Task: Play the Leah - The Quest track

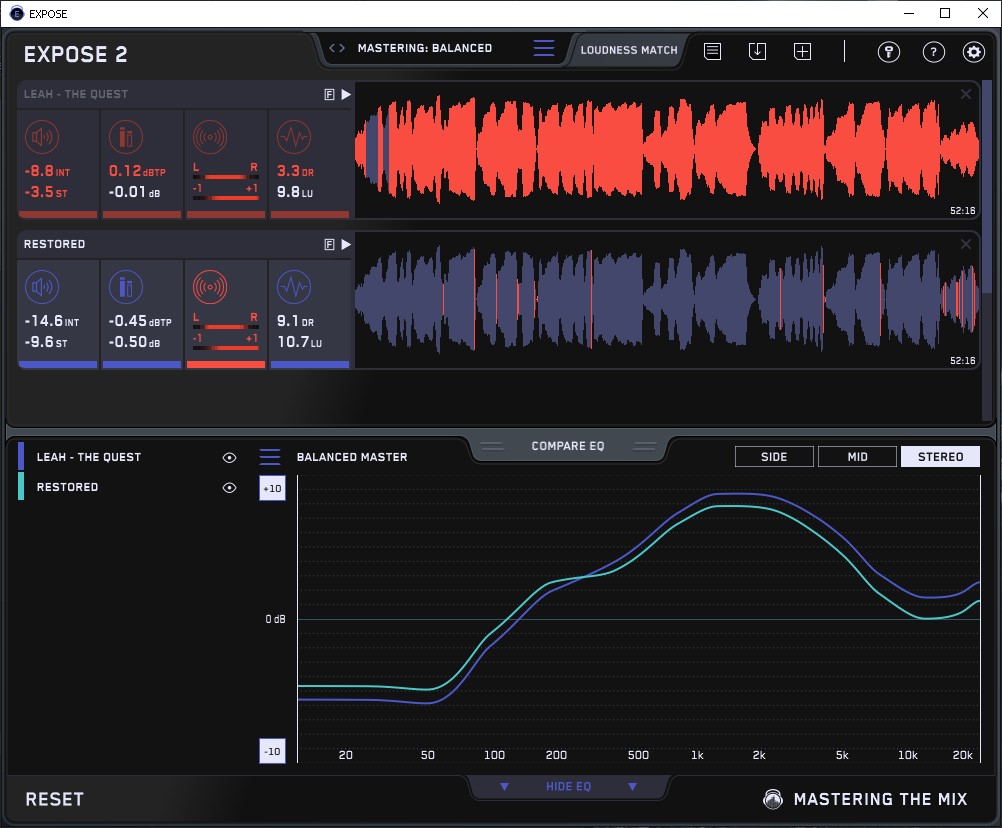Action: [346, 95]
